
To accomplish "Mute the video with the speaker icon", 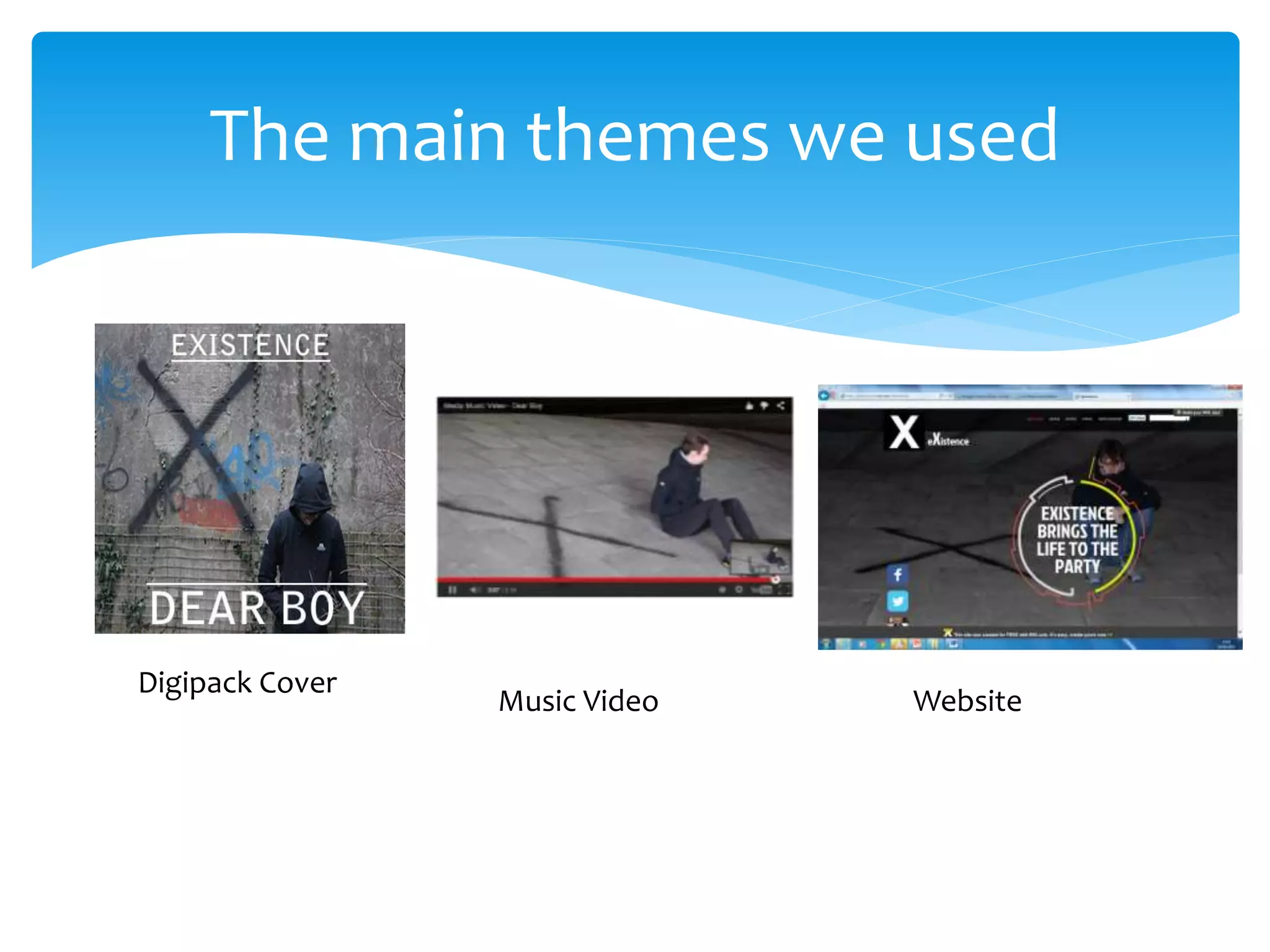I will click(x=474, y=589).
